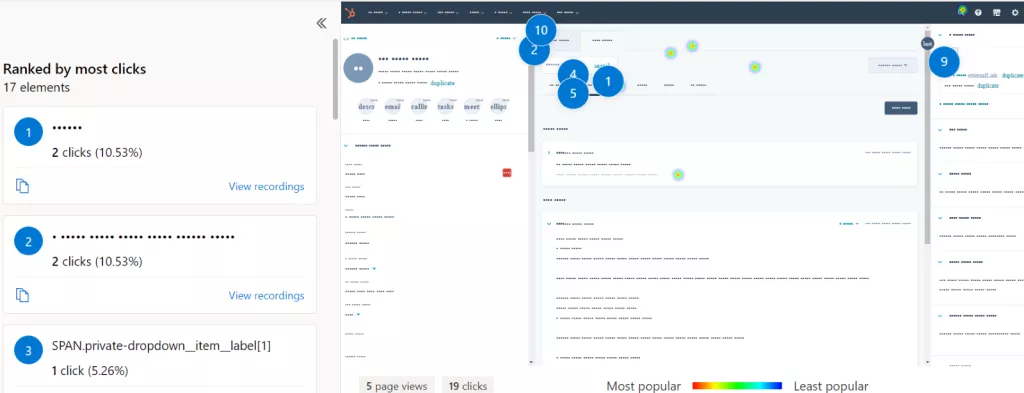
Task: Open the help question mark icon
Action: coord(978,12)
